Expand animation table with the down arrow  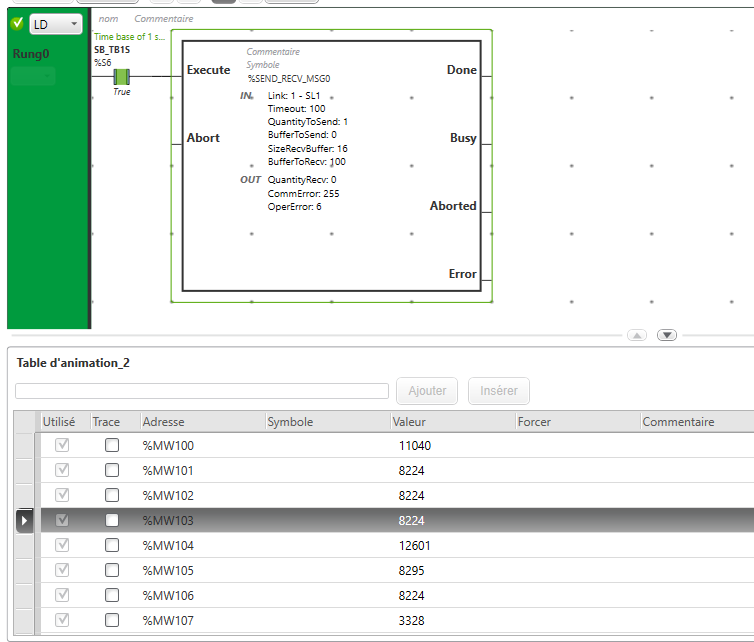(x=668, y=335)
